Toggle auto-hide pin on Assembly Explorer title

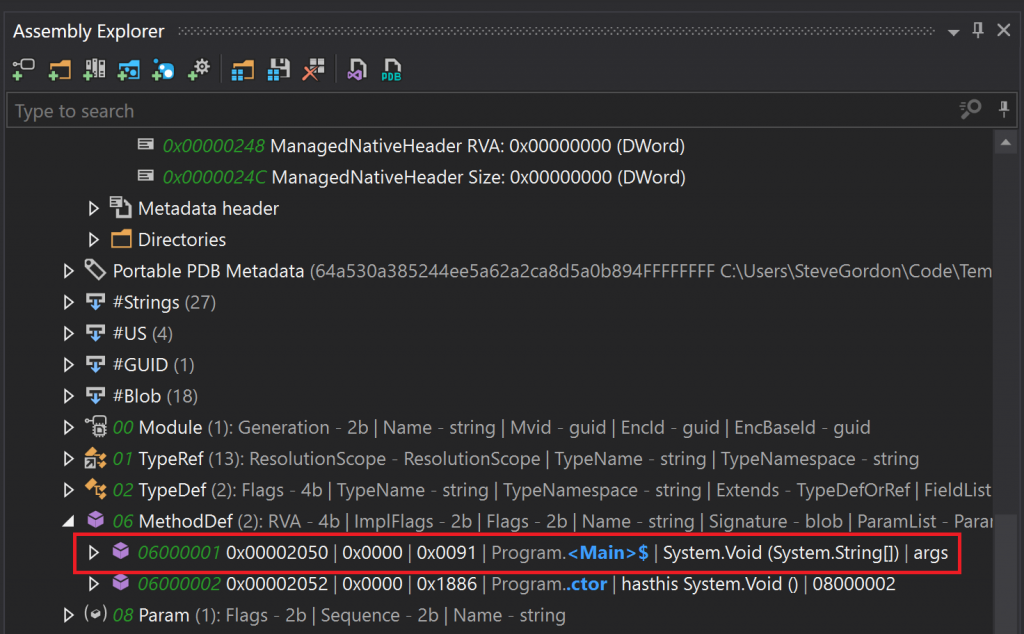pos(978,30)
